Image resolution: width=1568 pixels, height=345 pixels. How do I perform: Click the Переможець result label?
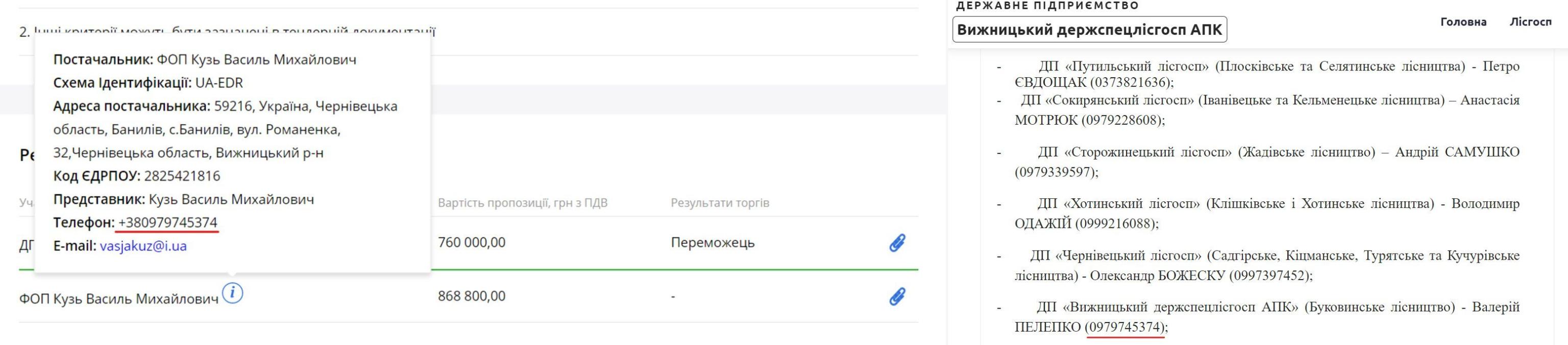pos(712,243)
